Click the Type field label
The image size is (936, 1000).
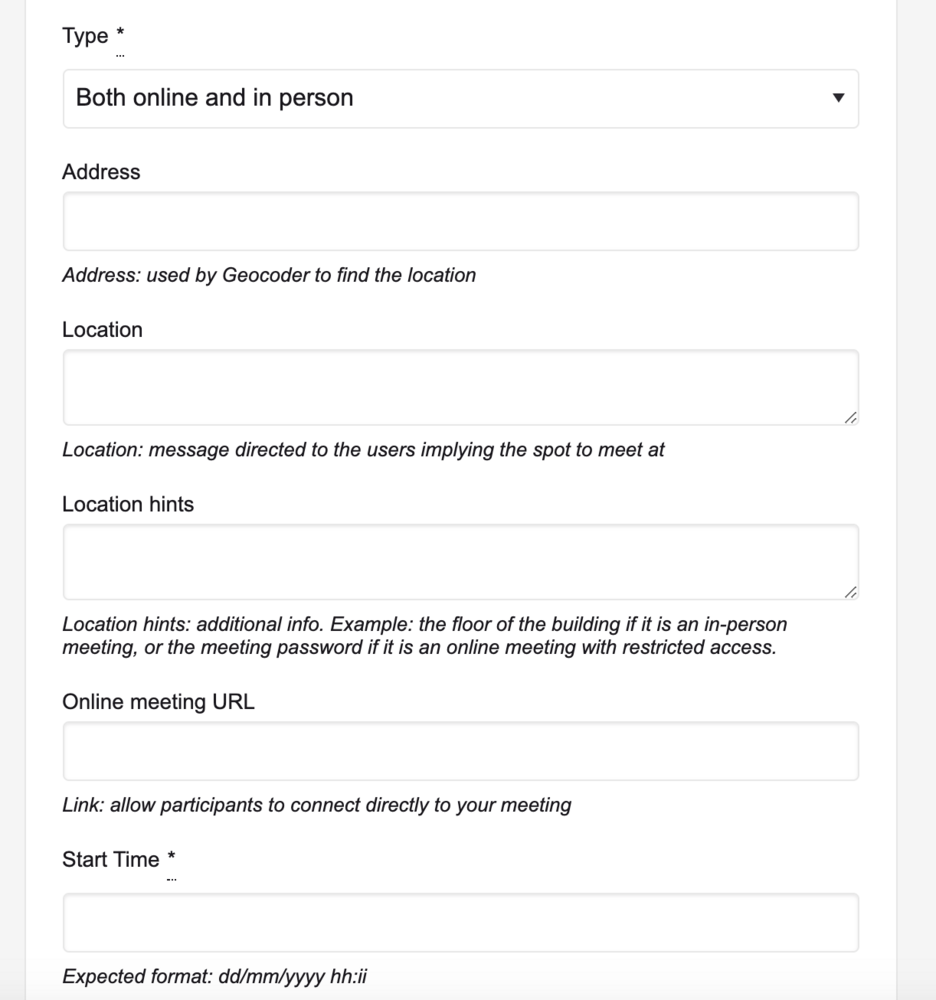85,36
